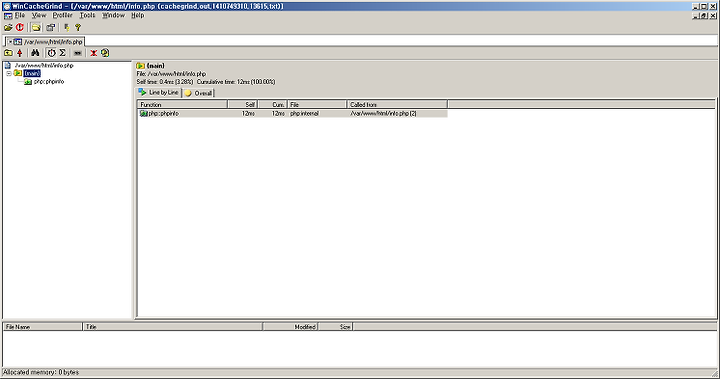Click the 'Allocated memory: 0 bytes' status bar text
Image resolution: width=720 pixels, height=379 pixels.
(x=41, y=372)
